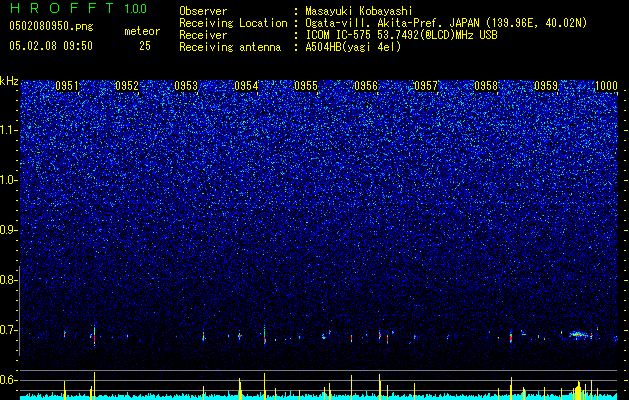Select the file name 0502080950.png
Screen dimensions: 629x400
[51, 26]
